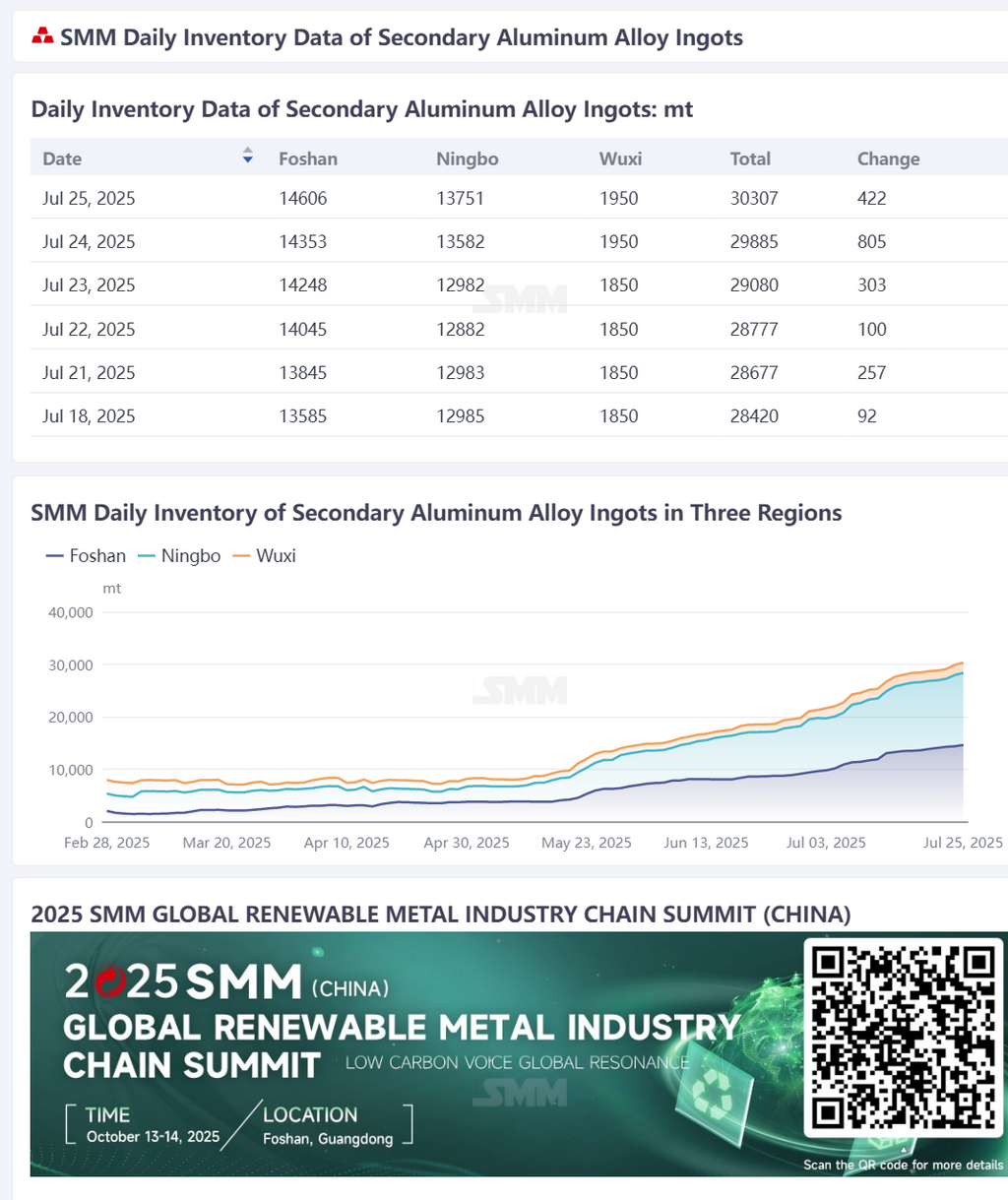
Task: Click the Wuxi column header
Action: [x=621, y=158]
